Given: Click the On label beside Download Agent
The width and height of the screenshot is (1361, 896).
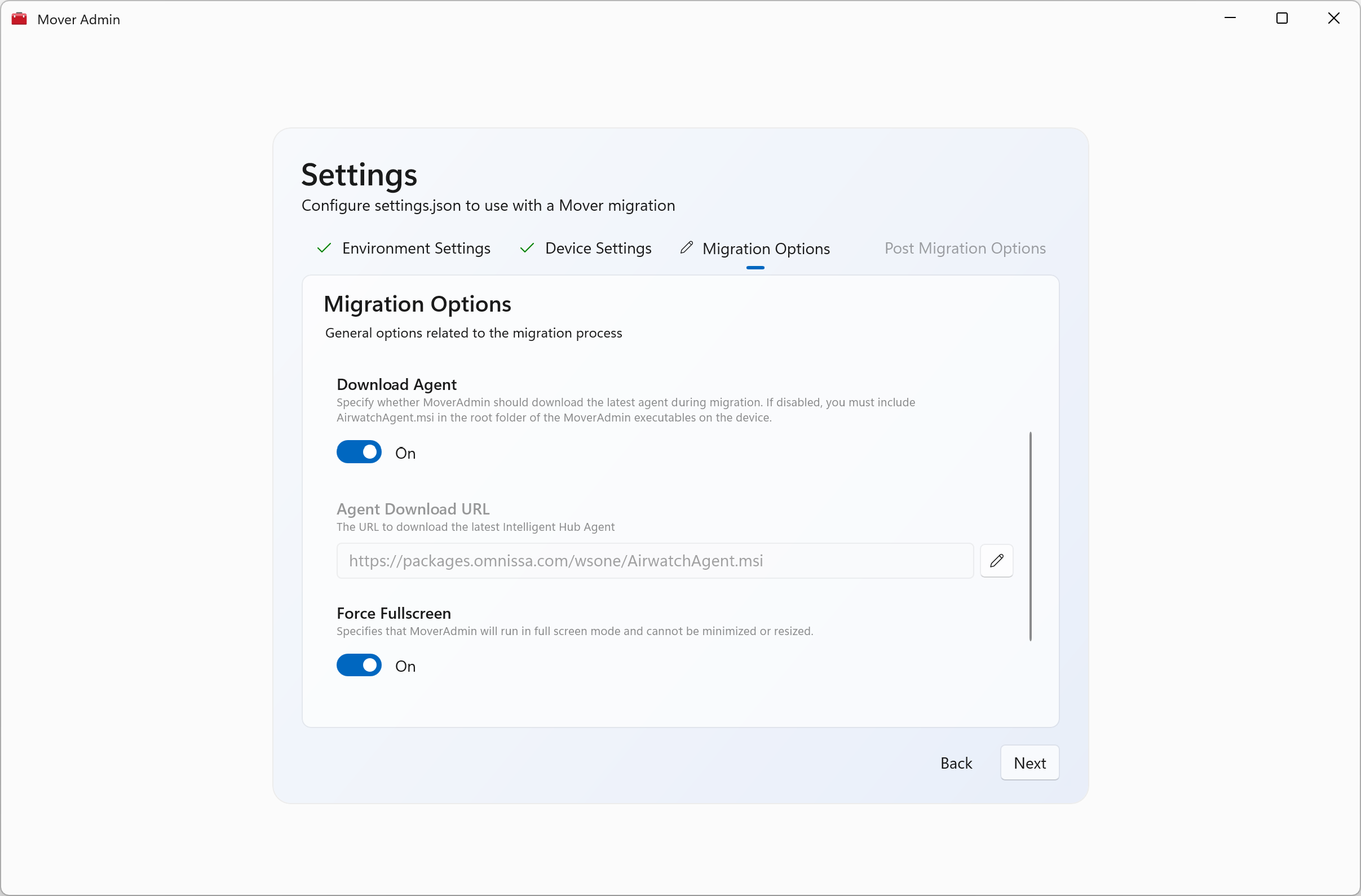Looking at the screenshot, I should (x=405, y=453).
